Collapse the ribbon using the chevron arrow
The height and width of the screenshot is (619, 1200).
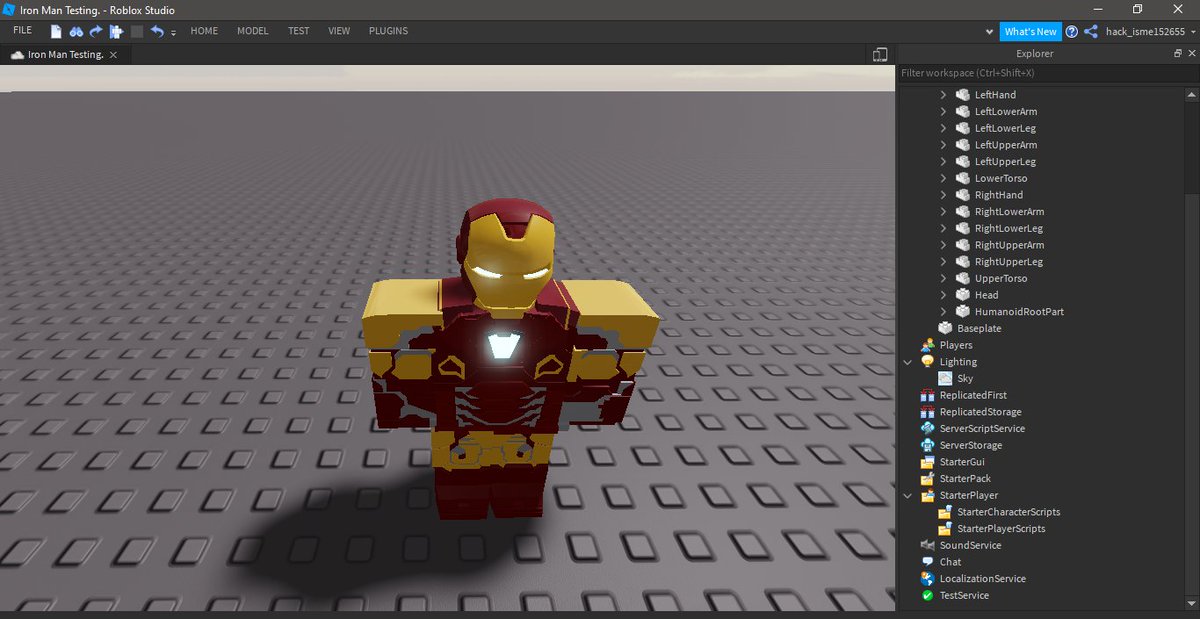pos(989,32)
